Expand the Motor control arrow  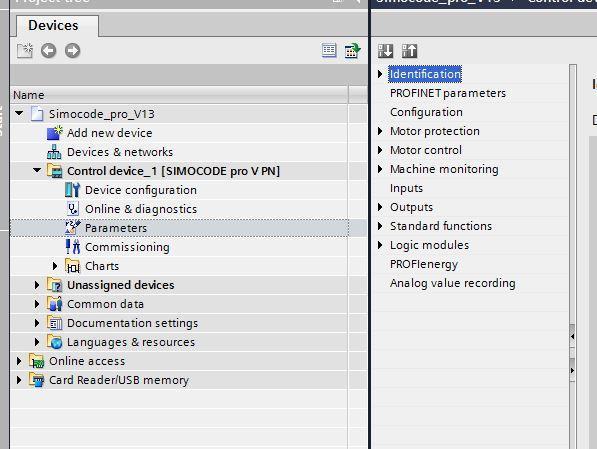point(380,150)
